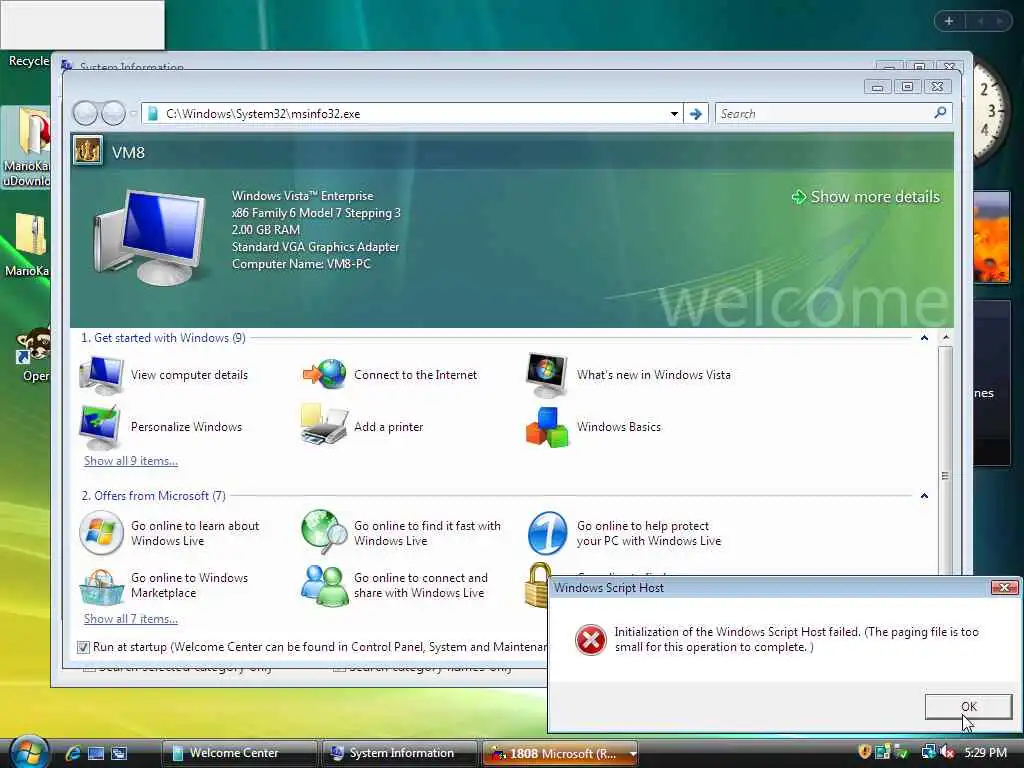This screenshot has height=768, width=1024.
Task: Toggle the Run at startup checkbox
Action: 83,647
